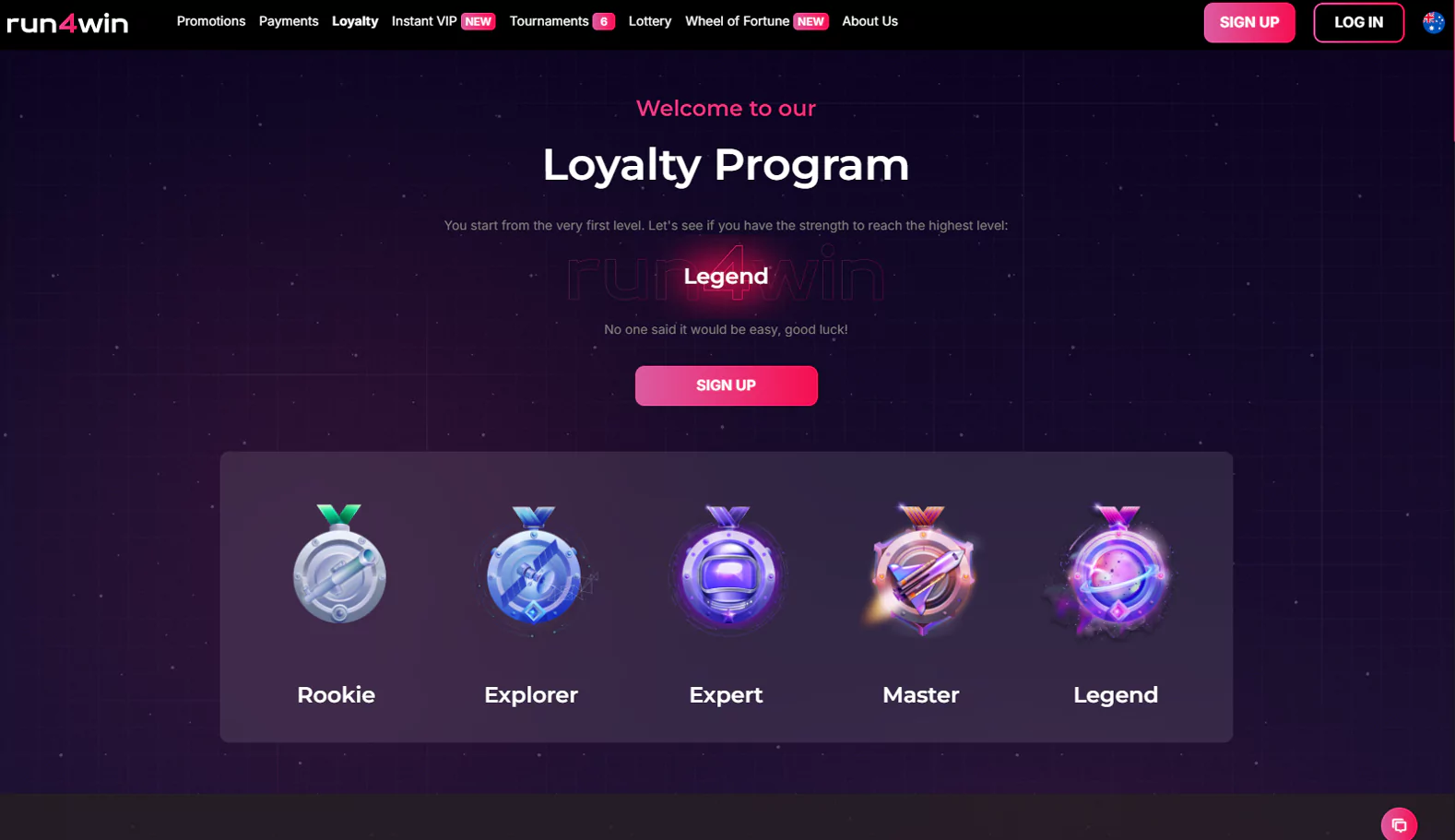Open the Australian flag language selector
Screen dimensions: 1455x840
click(x=1433, y=23)
